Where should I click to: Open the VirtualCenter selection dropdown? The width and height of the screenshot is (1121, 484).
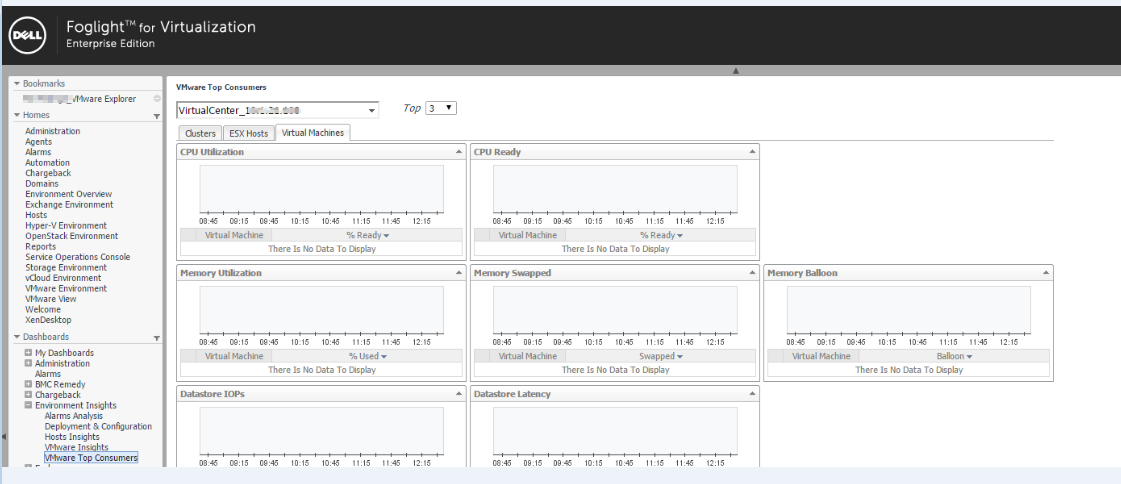[372, 111]
